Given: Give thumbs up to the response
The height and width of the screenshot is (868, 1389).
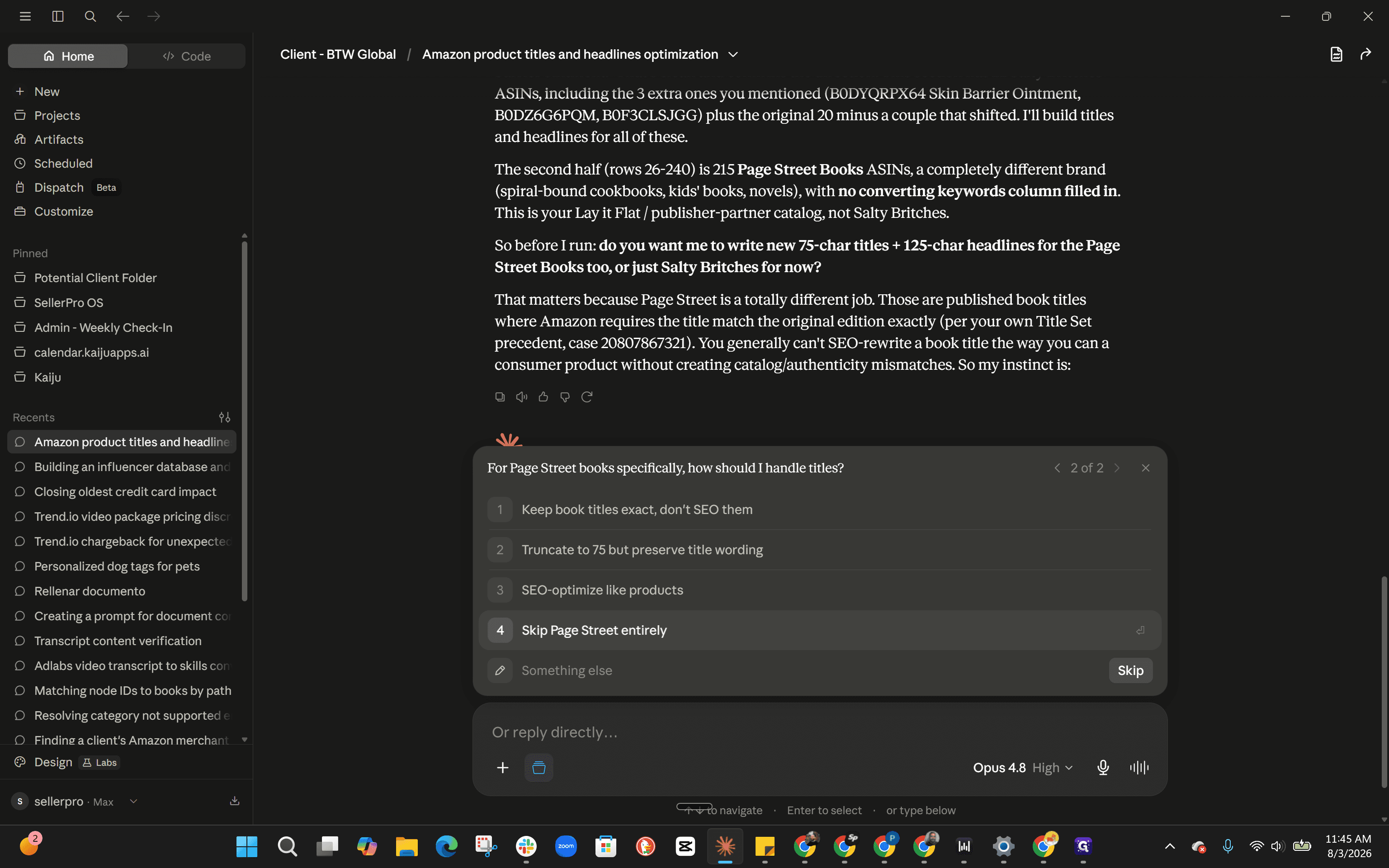Looking at the screenshot, I should coord(543,396).
